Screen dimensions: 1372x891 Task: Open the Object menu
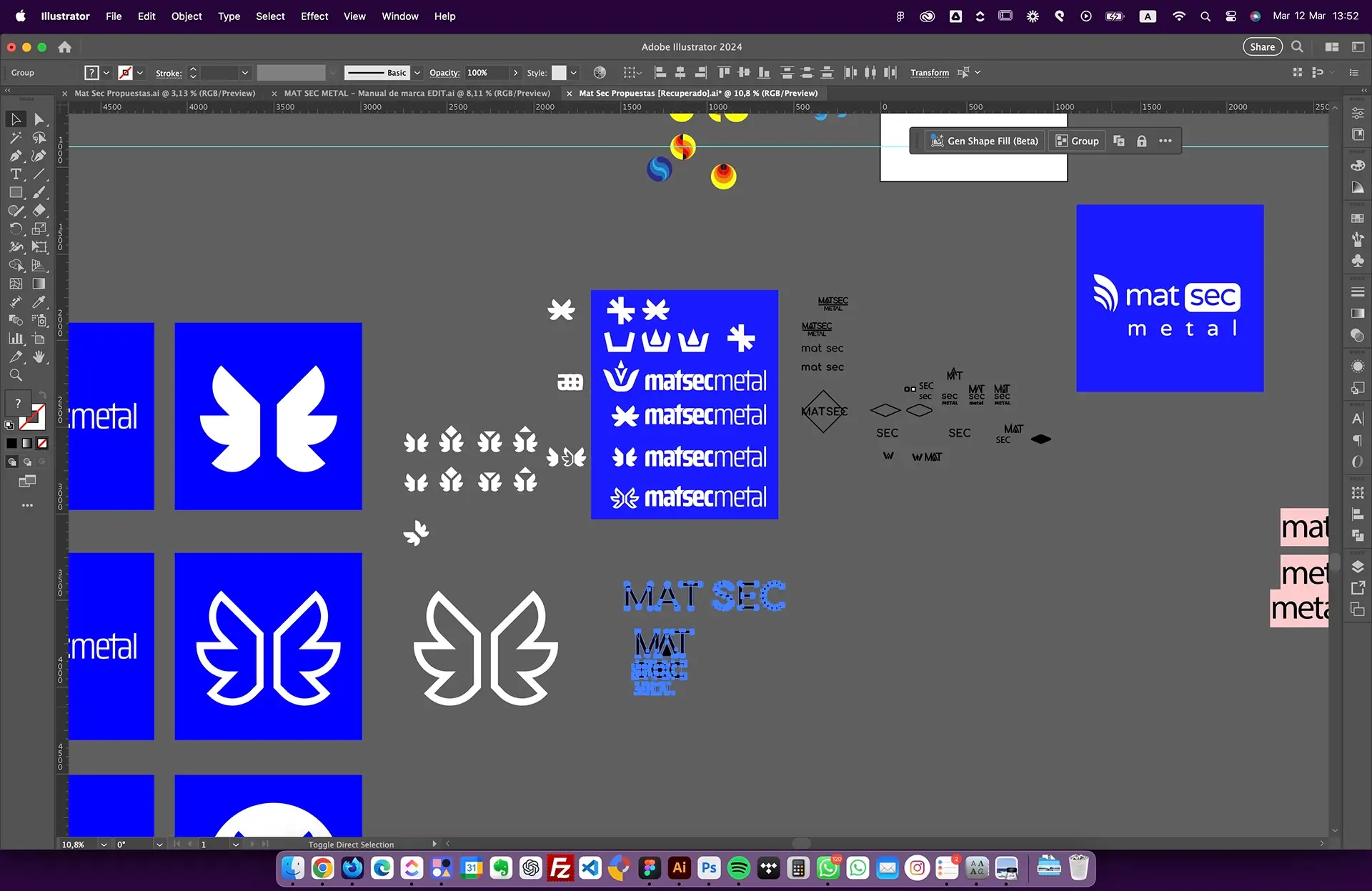click(x=186, y=16)
